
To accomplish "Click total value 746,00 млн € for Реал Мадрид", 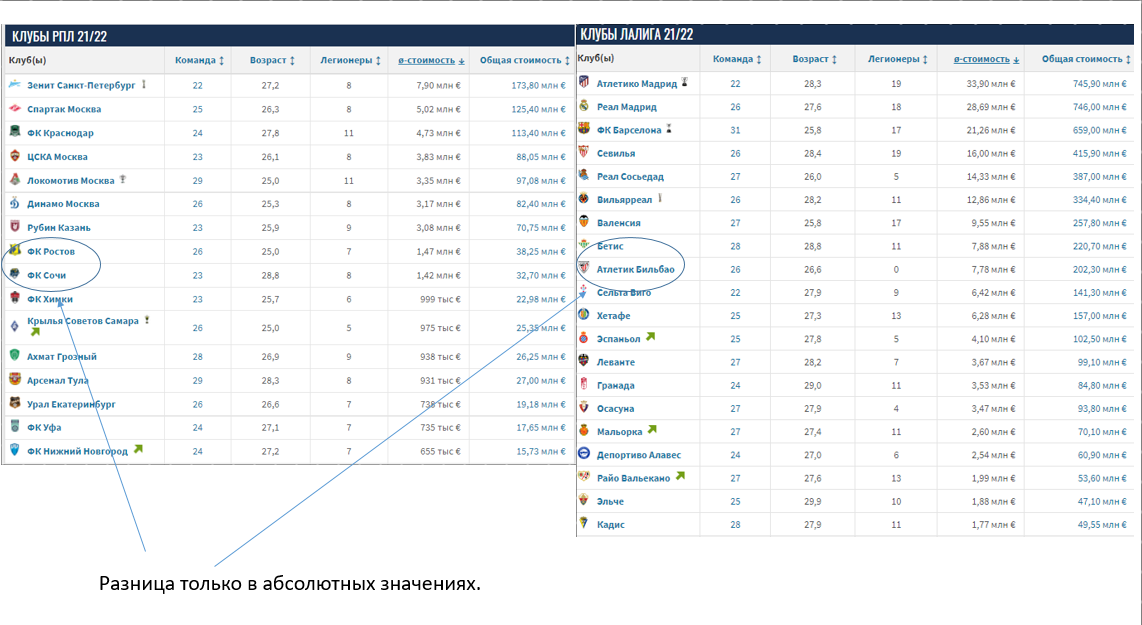I will point(1100,107).
